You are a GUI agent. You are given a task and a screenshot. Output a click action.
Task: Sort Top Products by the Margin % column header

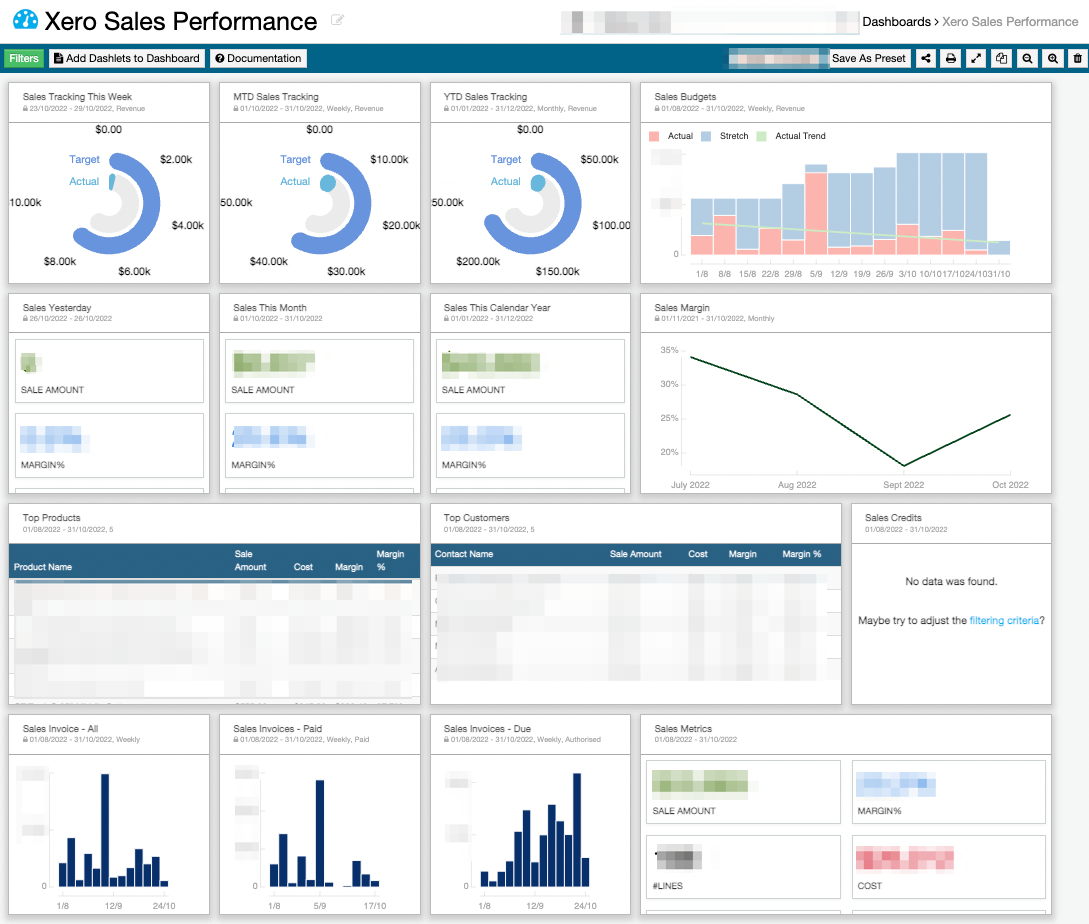click(390, 560)
